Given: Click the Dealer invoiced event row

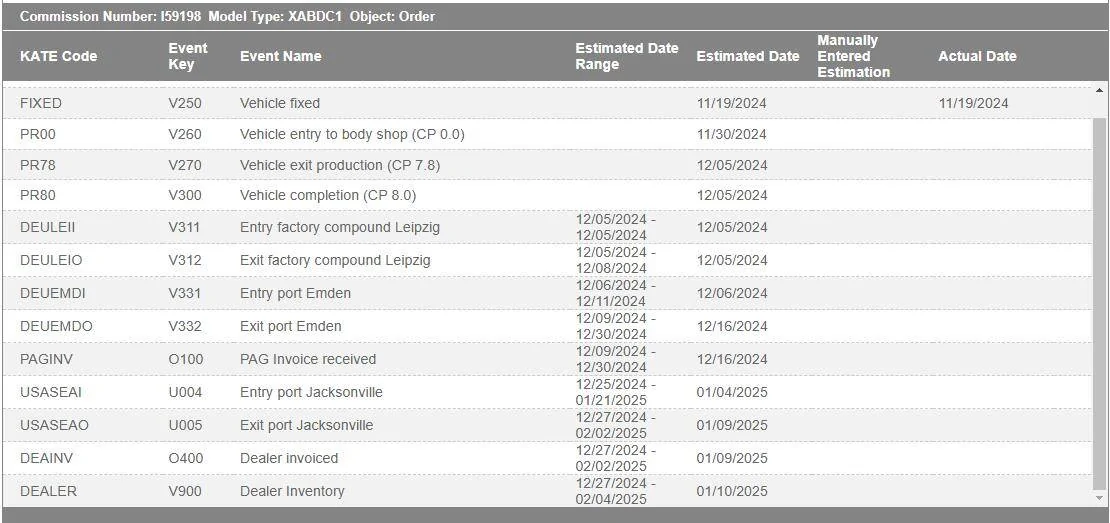Looking at the screenshot, I should (x=289, y=458).
